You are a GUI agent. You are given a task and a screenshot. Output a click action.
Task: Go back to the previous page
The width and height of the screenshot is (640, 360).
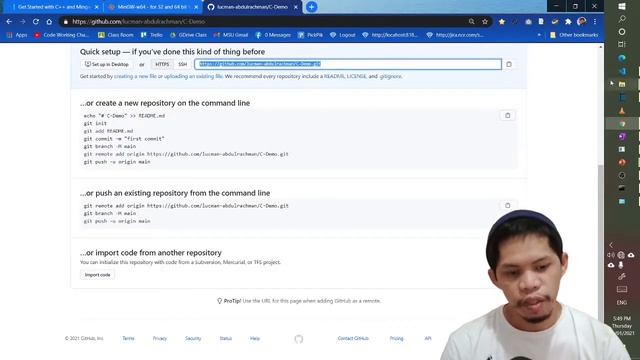[x=9, y=21]
